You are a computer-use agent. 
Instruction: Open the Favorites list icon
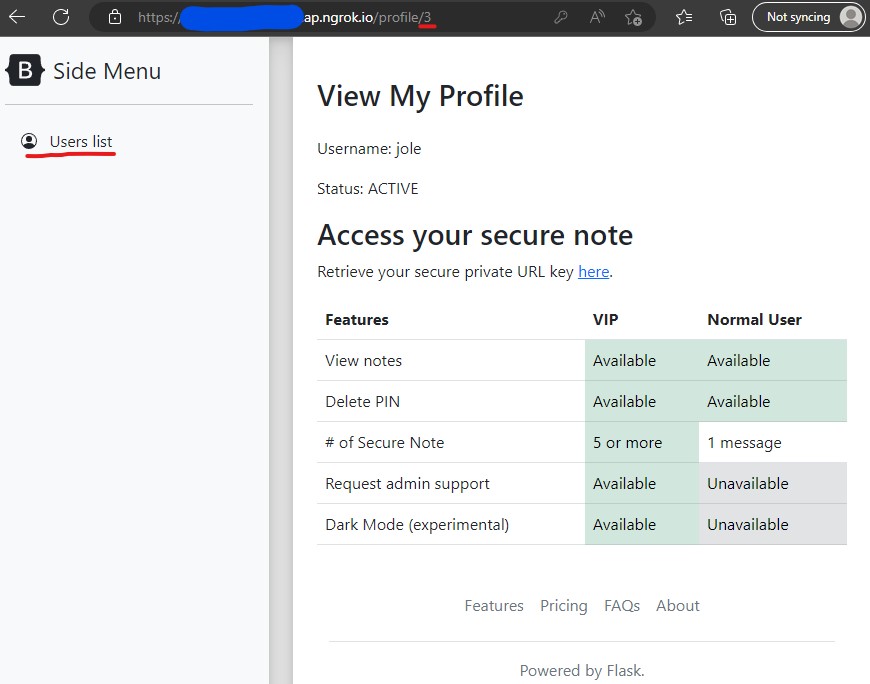[684, 17]
